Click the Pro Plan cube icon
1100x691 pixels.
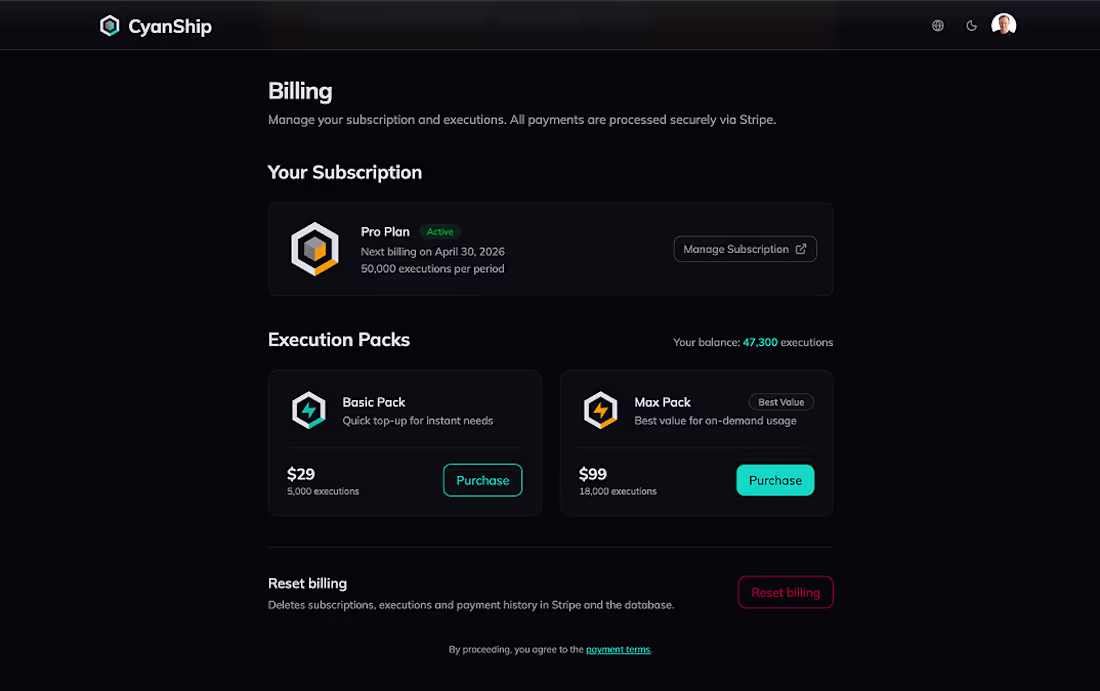pos(315,249)
